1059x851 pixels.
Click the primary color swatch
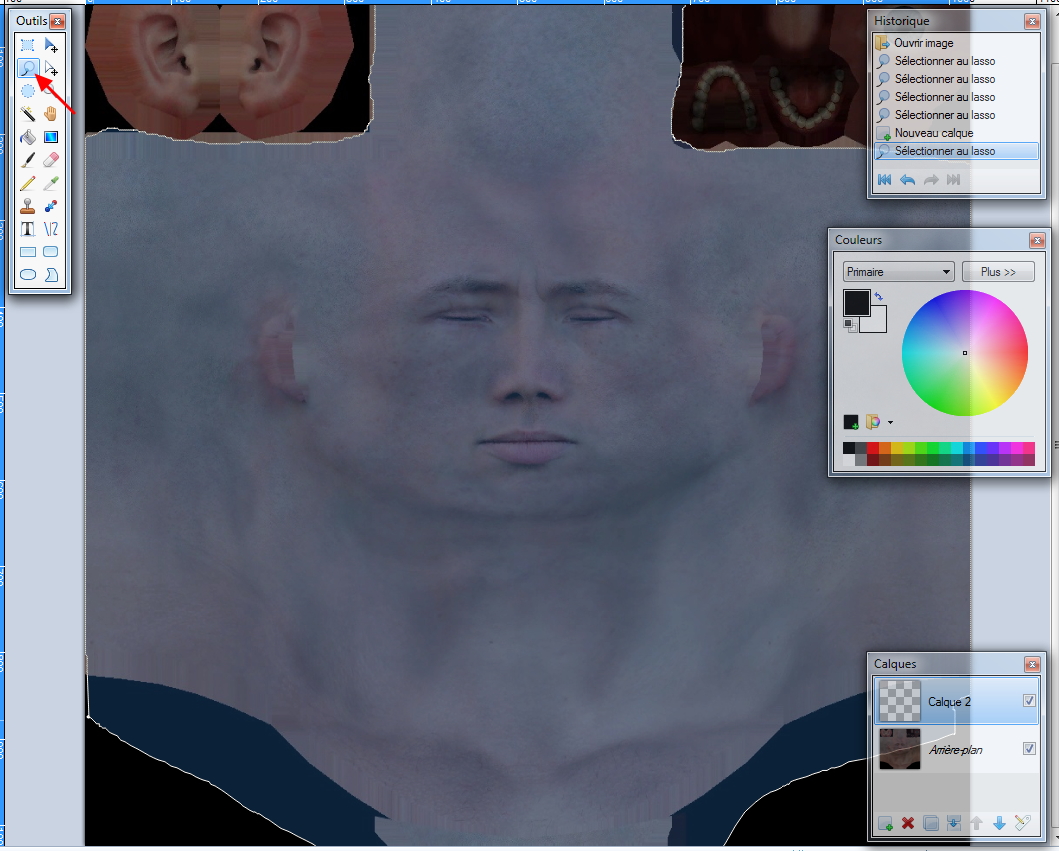pos(855,302)
